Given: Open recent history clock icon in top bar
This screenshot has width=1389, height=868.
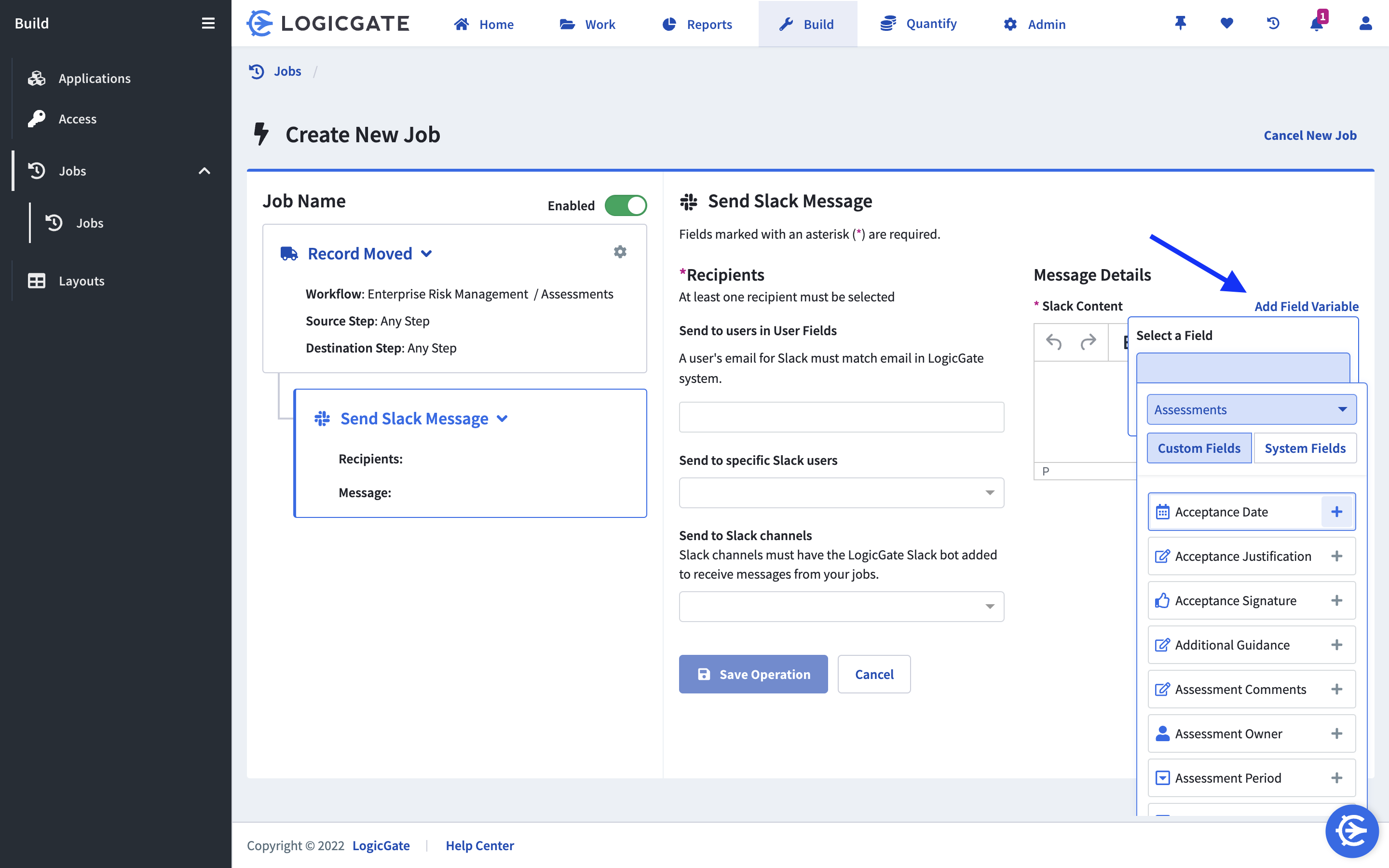Looking at the screenshot, I should (1273, 23).
